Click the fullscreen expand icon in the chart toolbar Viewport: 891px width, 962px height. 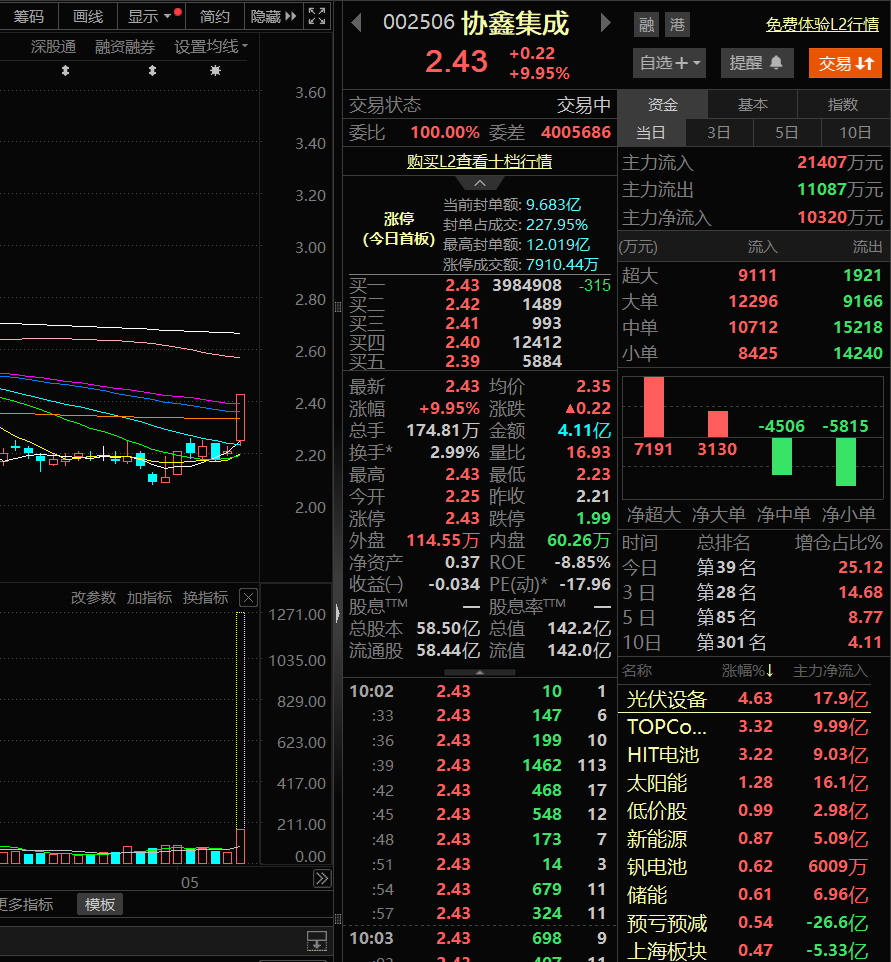click(317, 16)
